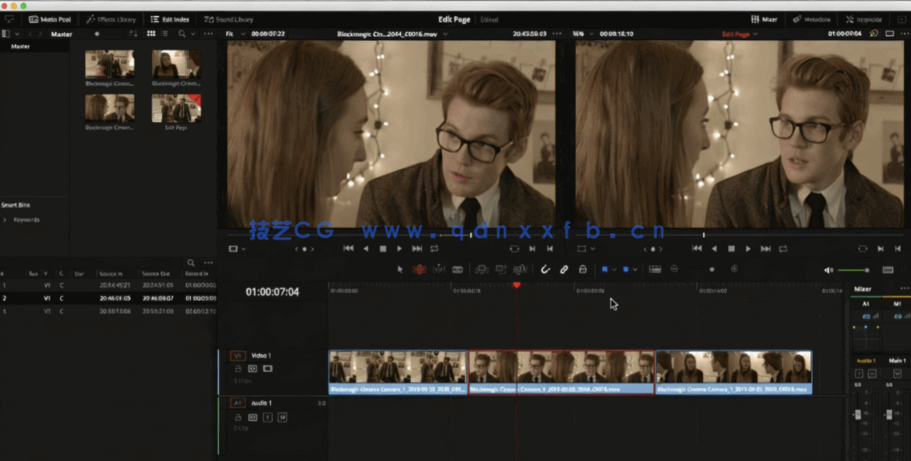Click the Audio 1 mixer fader

pyautogui.click(x=858, y=414)
